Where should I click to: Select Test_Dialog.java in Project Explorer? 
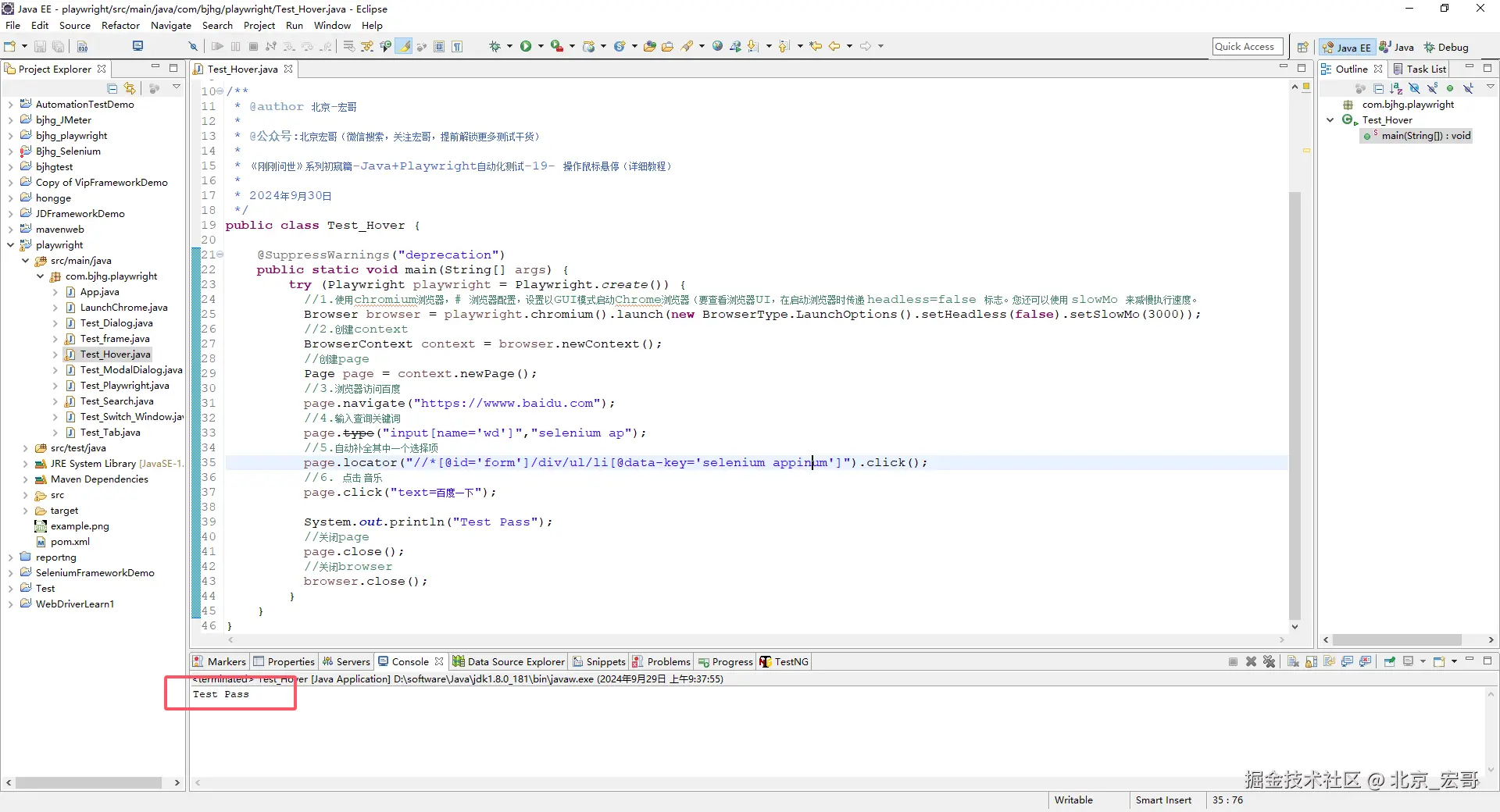pyautogui.click(x=116, y=323)
